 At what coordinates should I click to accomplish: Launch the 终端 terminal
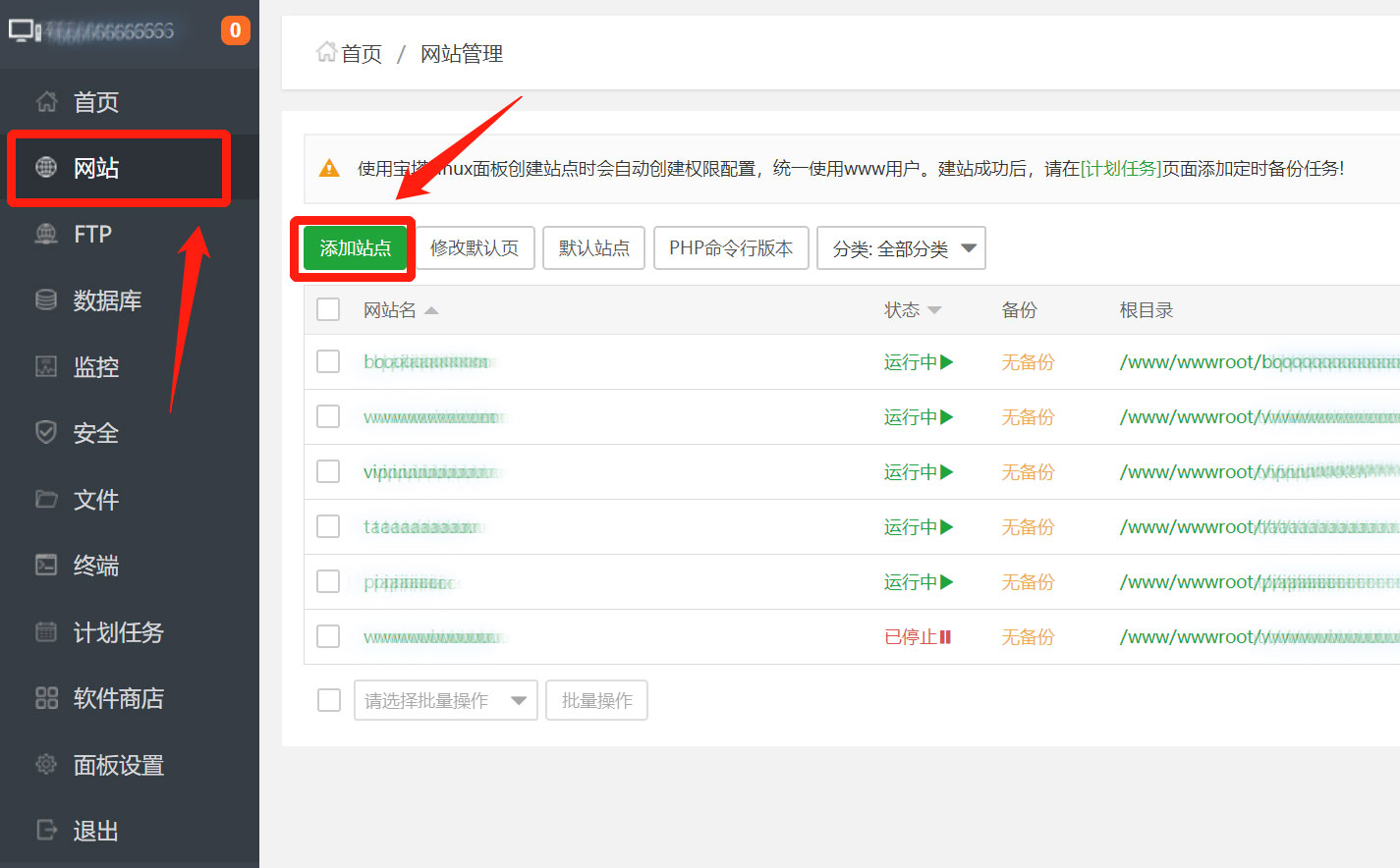pyautogui.click(x=95, y=565)
